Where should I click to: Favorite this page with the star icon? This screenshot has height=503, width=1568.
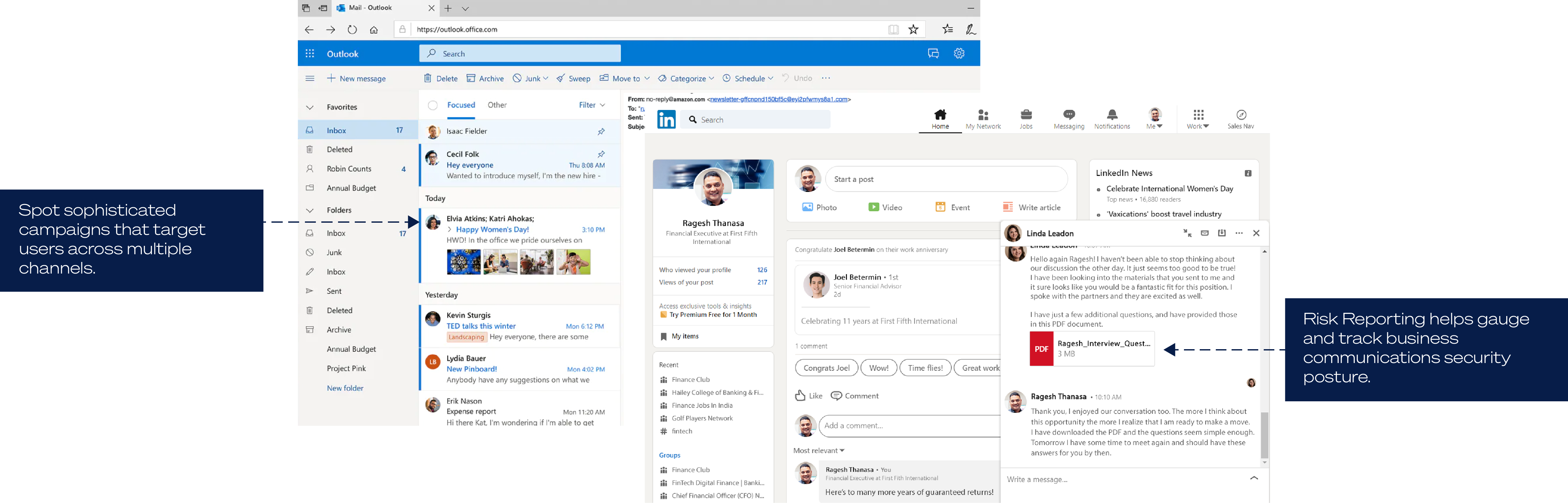coord(914,29)
